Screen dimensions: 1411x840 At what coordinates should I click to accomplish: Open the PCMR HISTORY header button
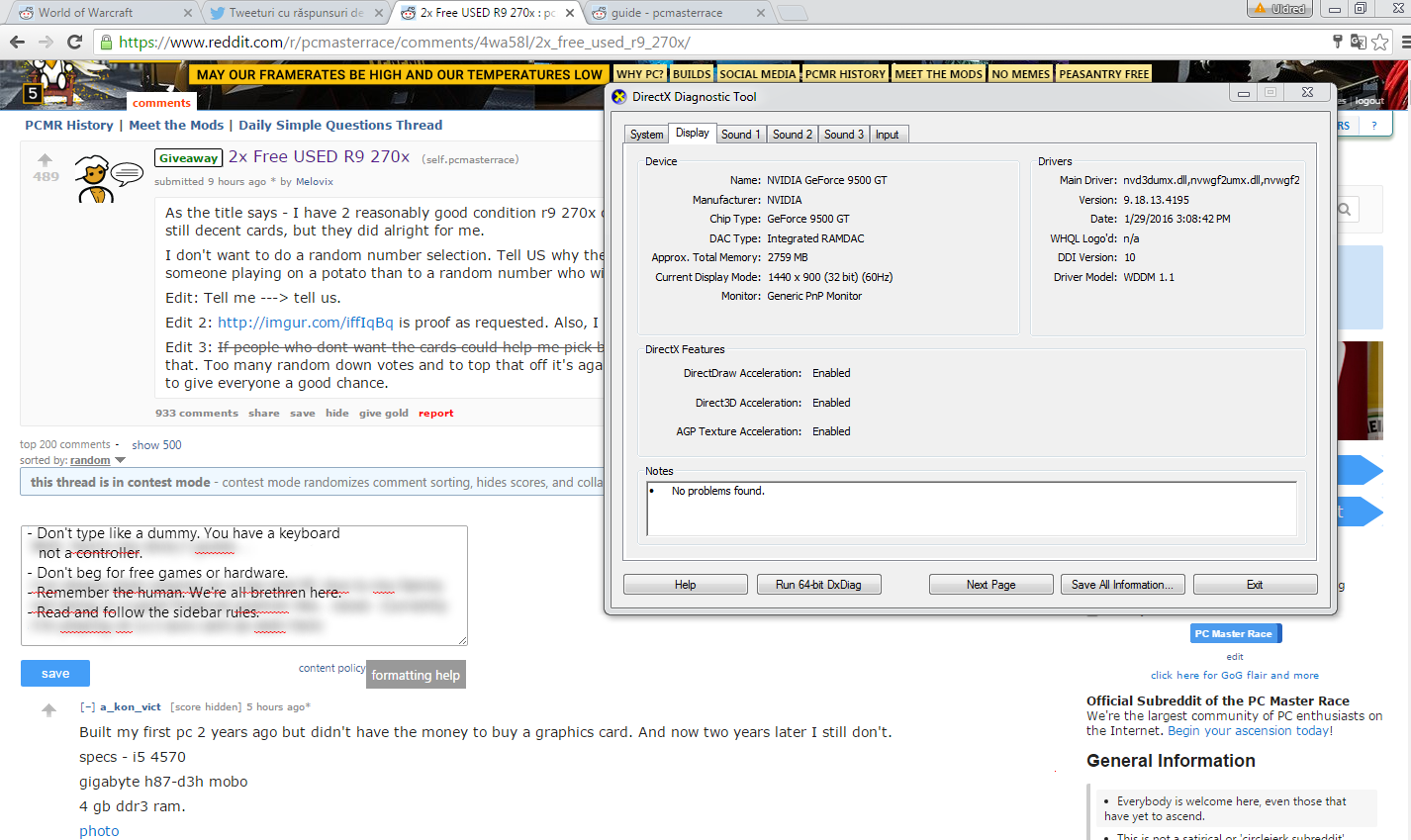[x=845, y=74]
